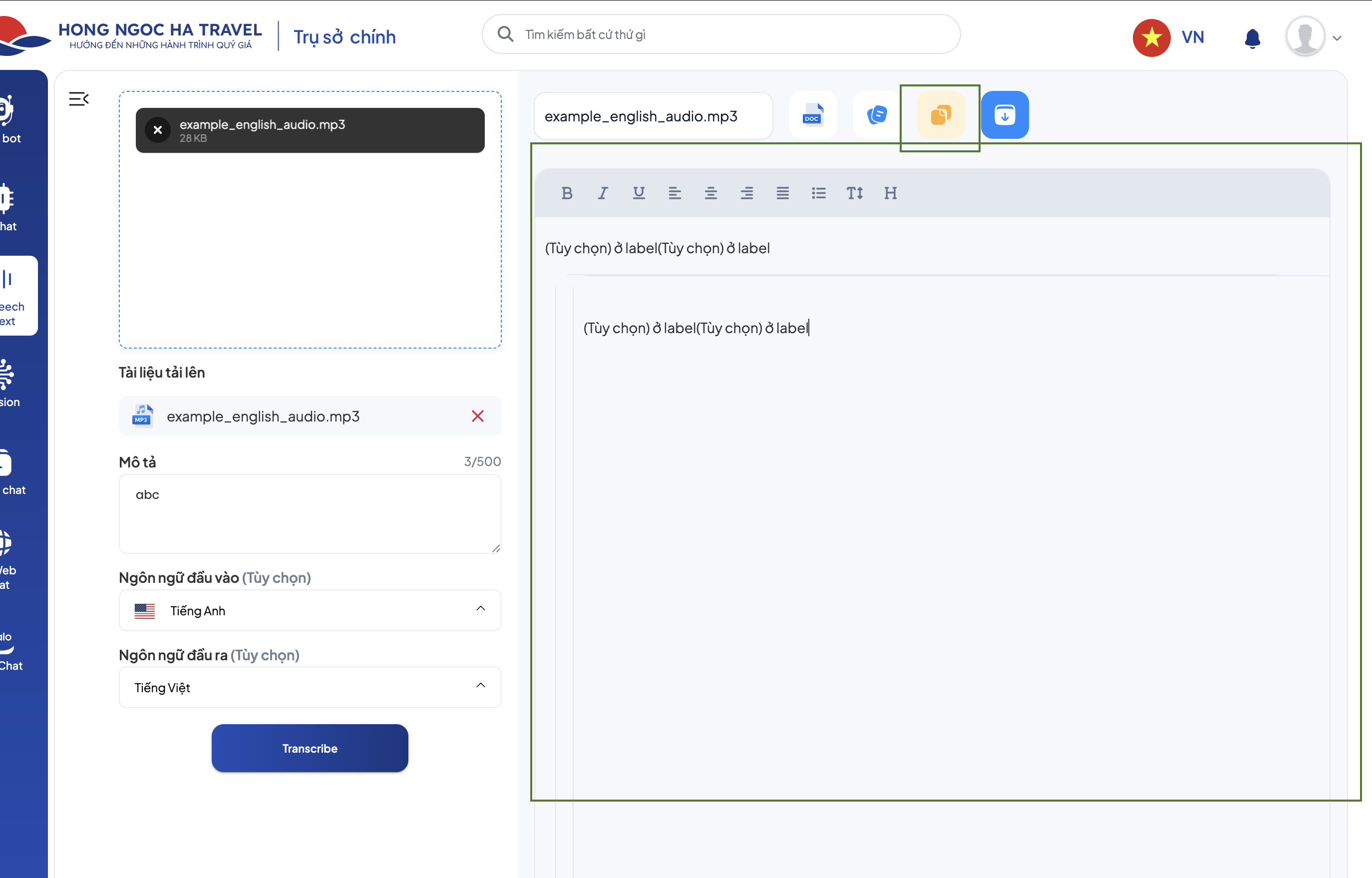Focus the Mô tả description text area

(310, 513)
